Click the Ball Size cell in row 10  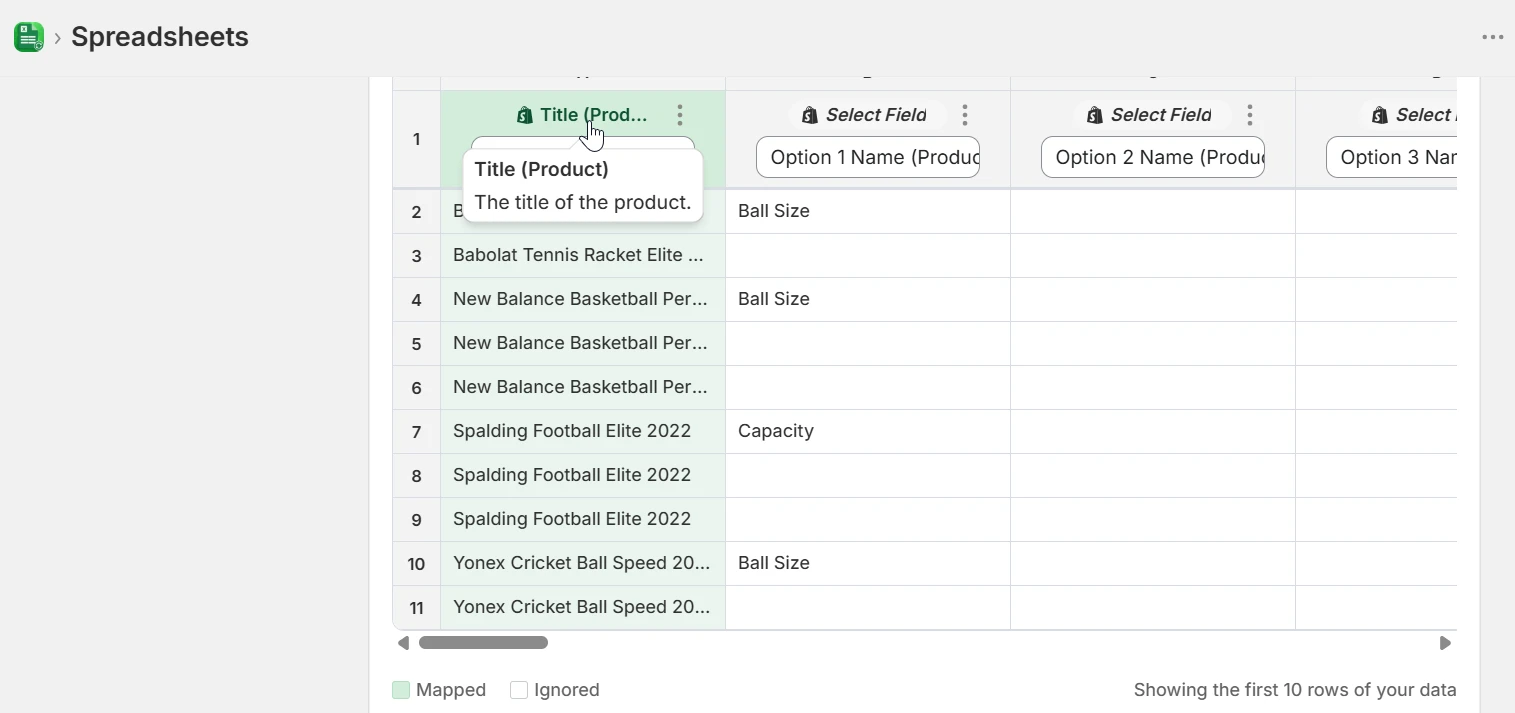(868, 563)
